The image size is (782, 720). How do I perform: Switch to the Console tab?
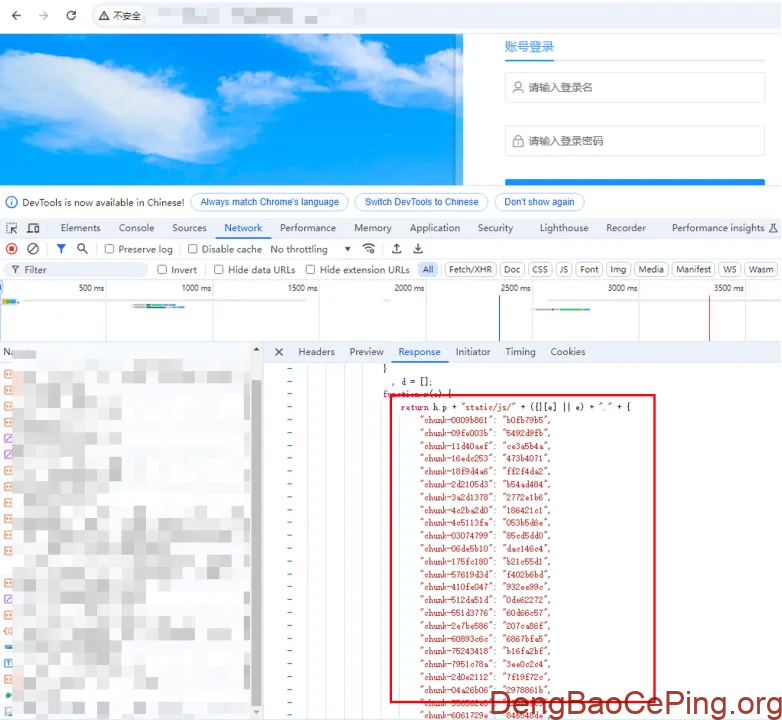(137, 228)
